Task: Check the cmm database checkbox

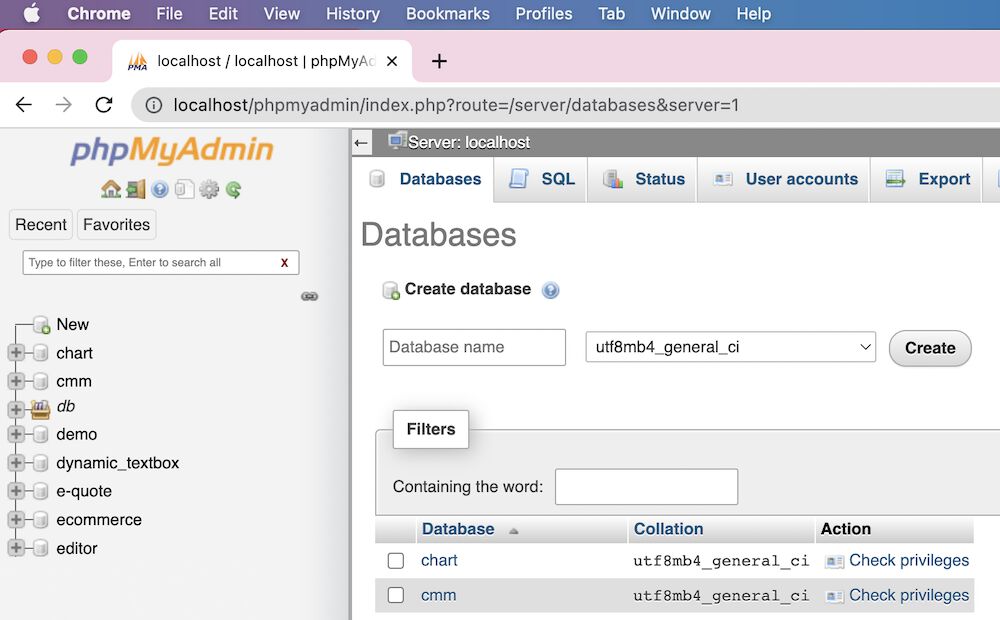Action: click(396, 595)
